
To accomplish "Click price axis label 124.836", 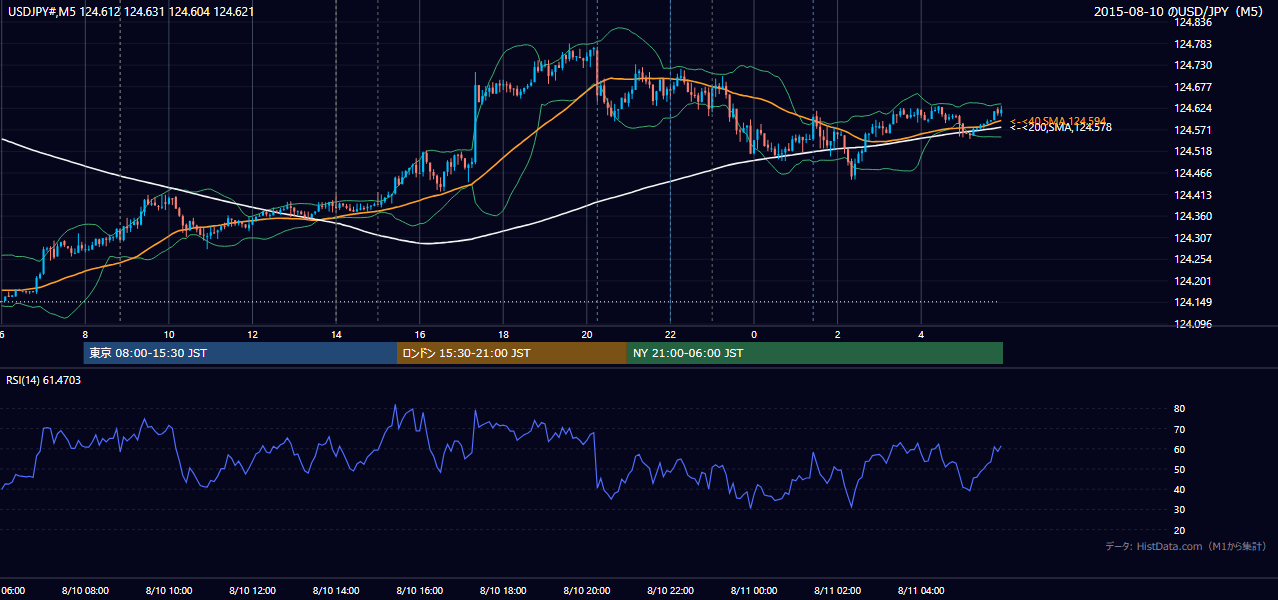I will [1195, 23].
